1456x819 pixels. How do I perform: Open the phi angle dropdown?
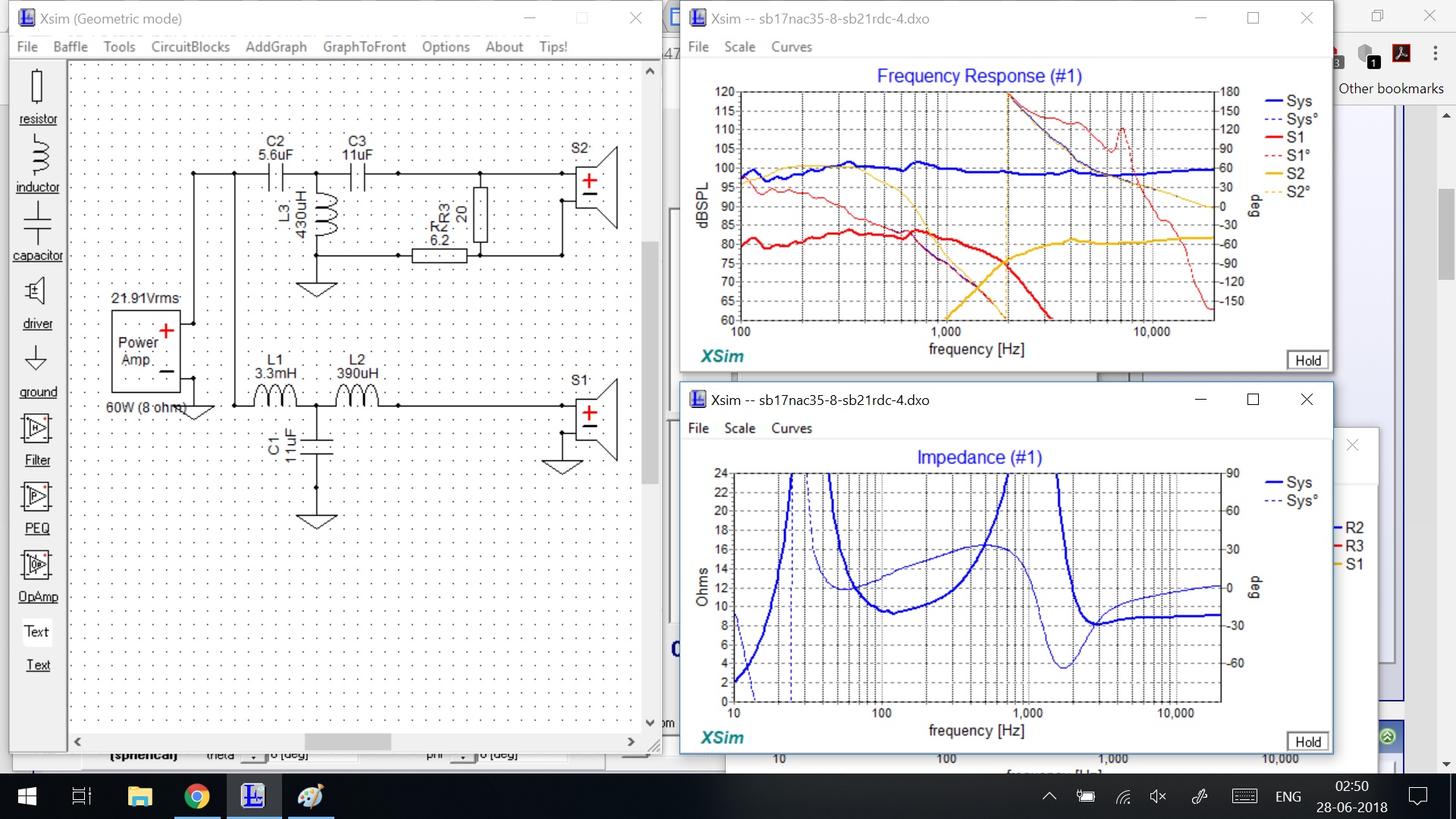463,756
